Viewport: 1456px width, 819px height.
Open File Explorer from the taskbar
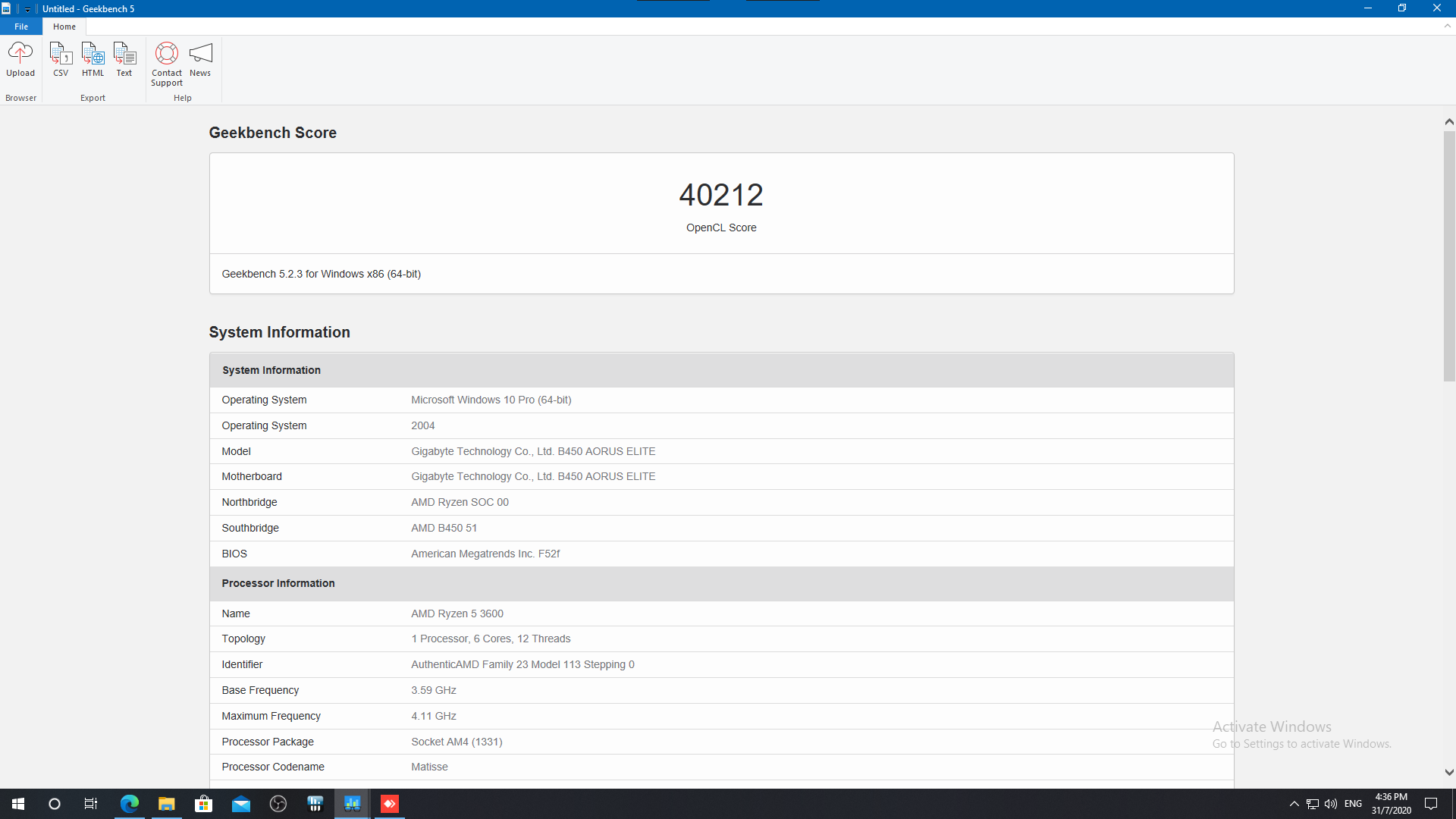[166, 804]
